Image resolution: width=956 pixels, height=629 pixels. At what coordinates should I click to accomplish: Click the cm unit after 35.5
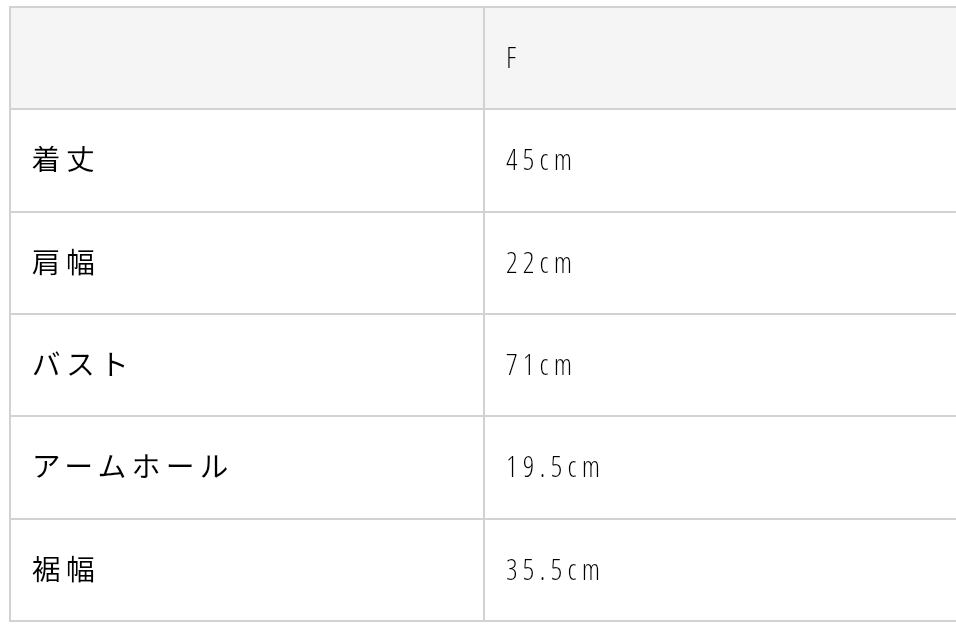[584, 571]
